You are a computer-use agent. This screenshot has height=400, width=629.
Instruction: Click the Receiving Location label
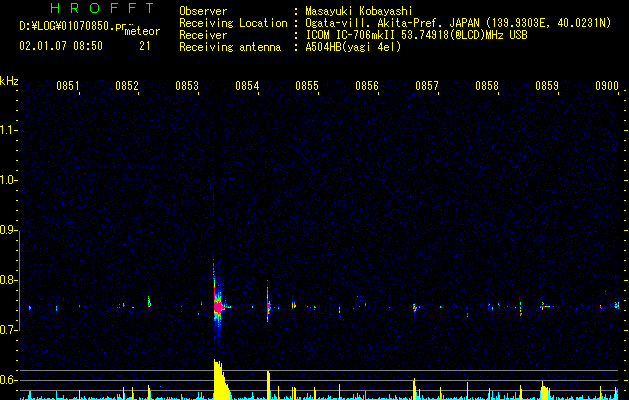[233, 23]
